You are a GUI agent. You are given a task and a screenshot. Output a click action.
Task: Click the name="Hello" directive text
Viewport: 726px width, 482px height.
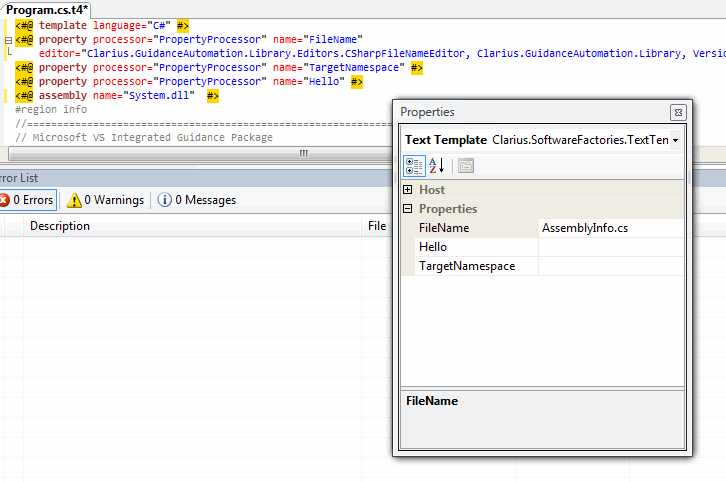coord(308,81)
